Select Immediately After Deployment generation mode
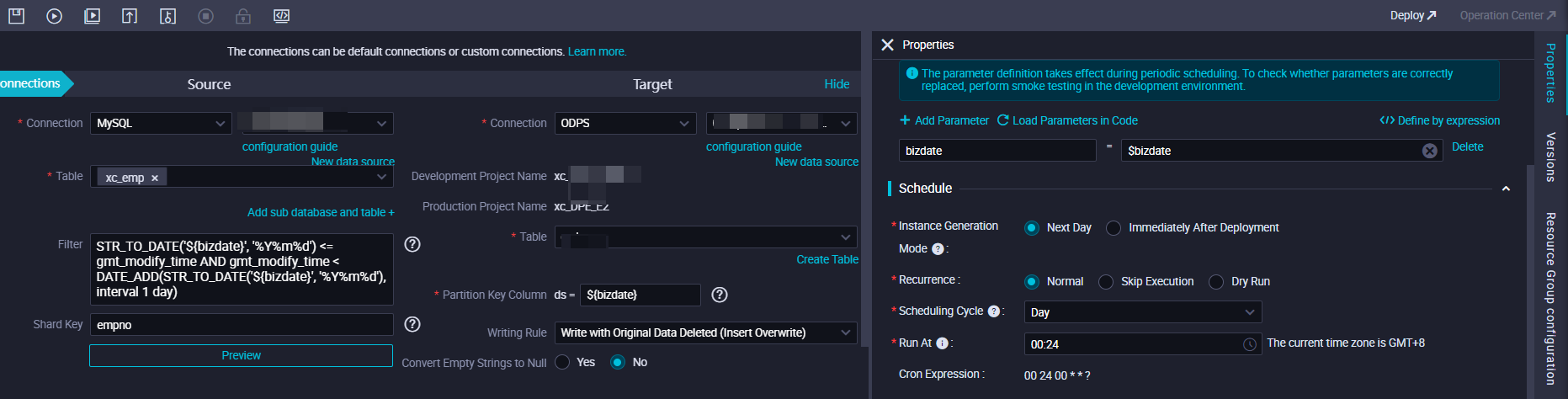This screenshot has width=1568, height=399. 1114,228
